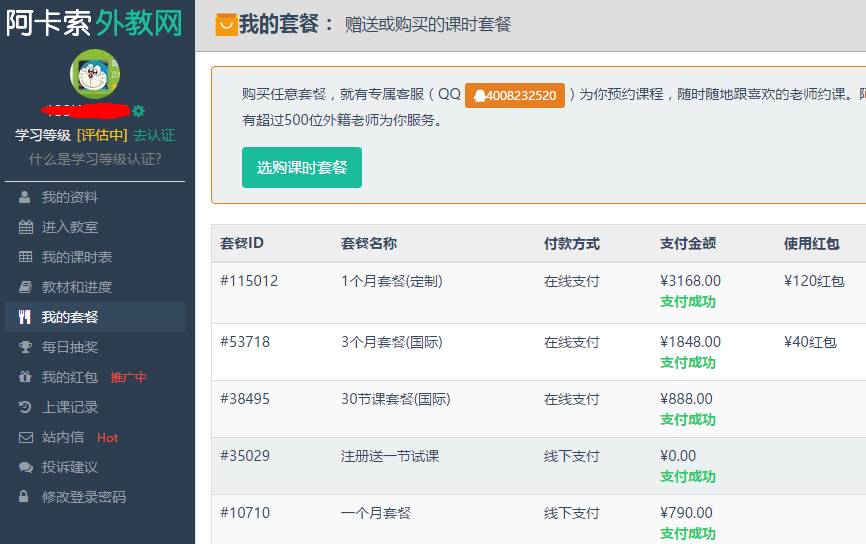Screen dimensions: 866x544
Task: Click the book icon beside 教材和进度
Action: tap(25, 287)
